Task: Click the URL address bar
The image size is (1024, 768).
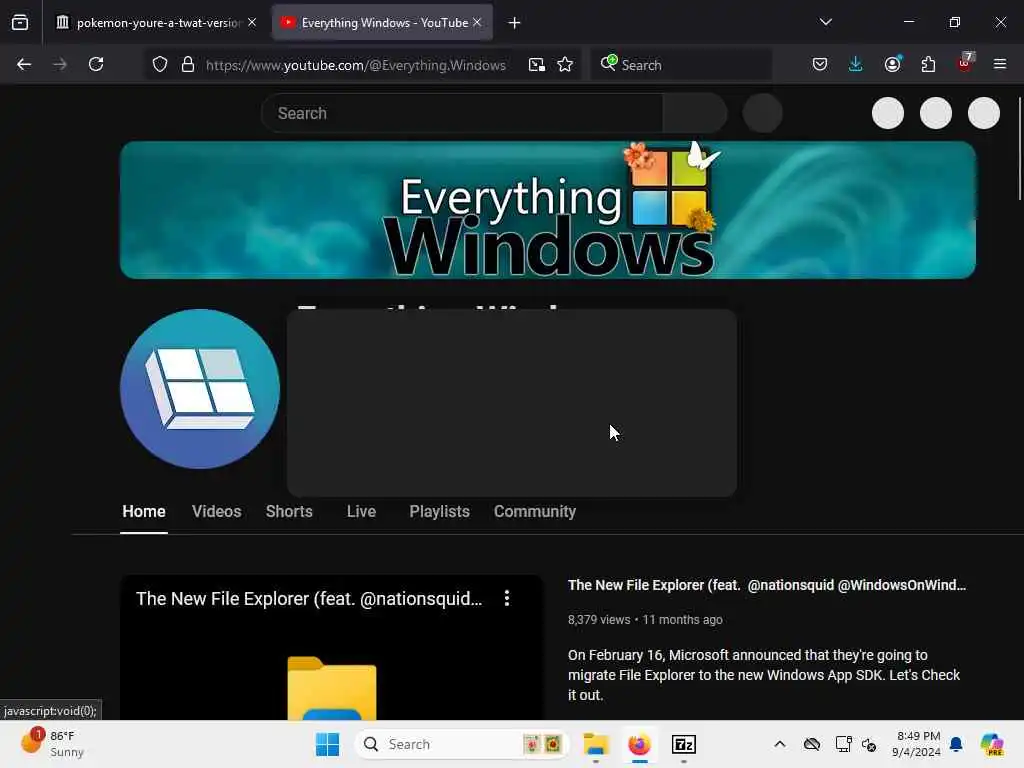Action: [356, 65]
